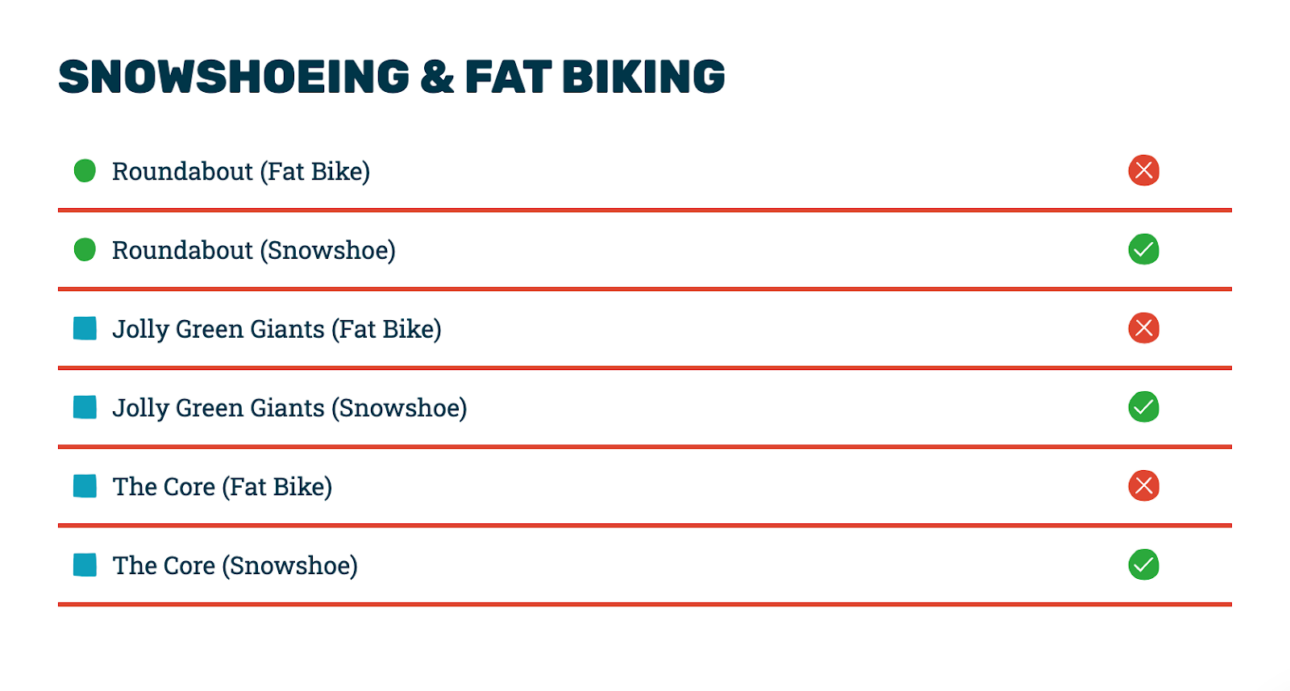Click blue square icon beside The Core (Snowshoe)
Viewport: 1290px width, 691px height.
[85, 565]
